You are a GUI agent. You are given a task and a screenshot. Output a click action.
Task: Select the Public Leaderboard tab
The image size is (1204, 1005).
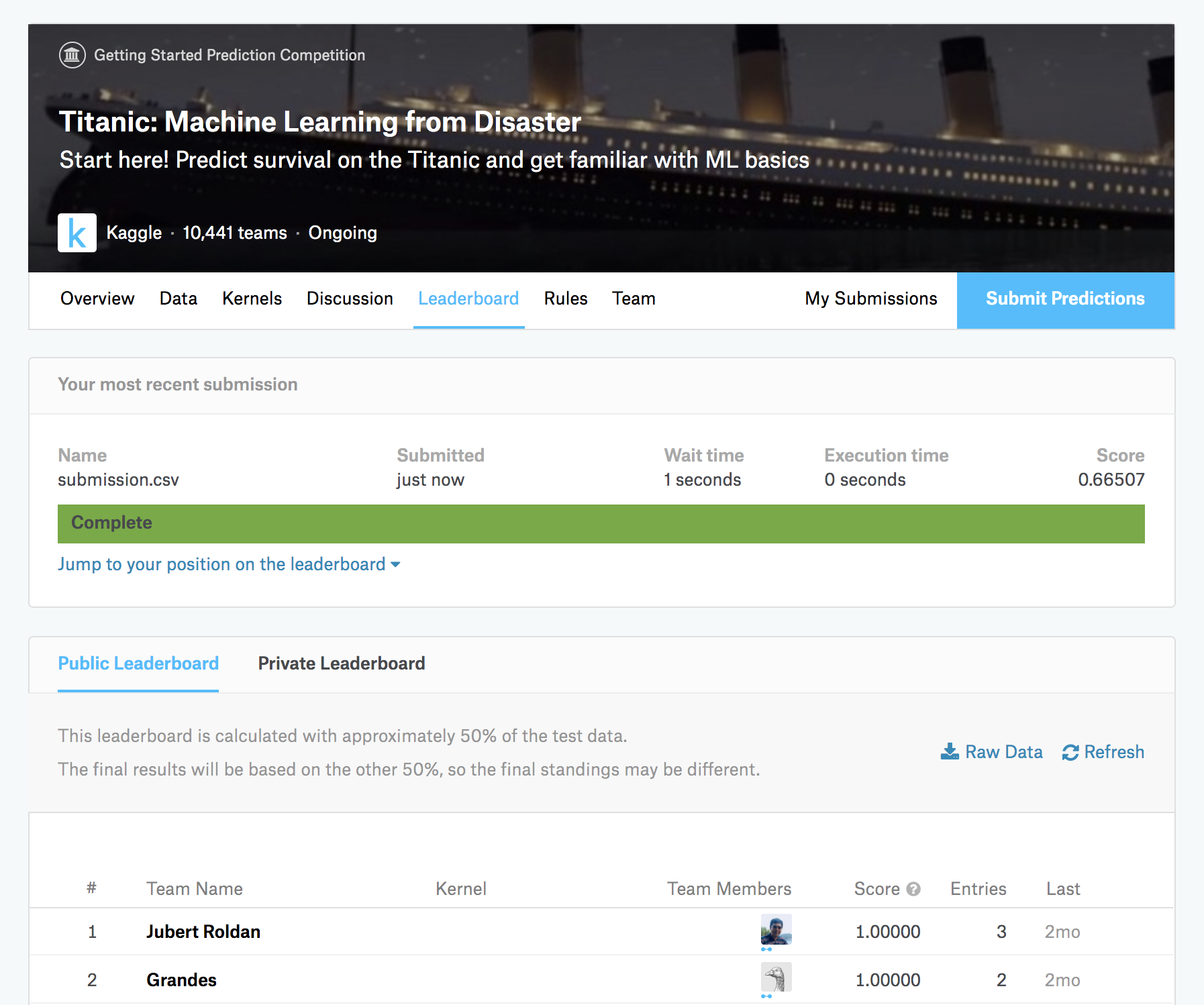138,664
